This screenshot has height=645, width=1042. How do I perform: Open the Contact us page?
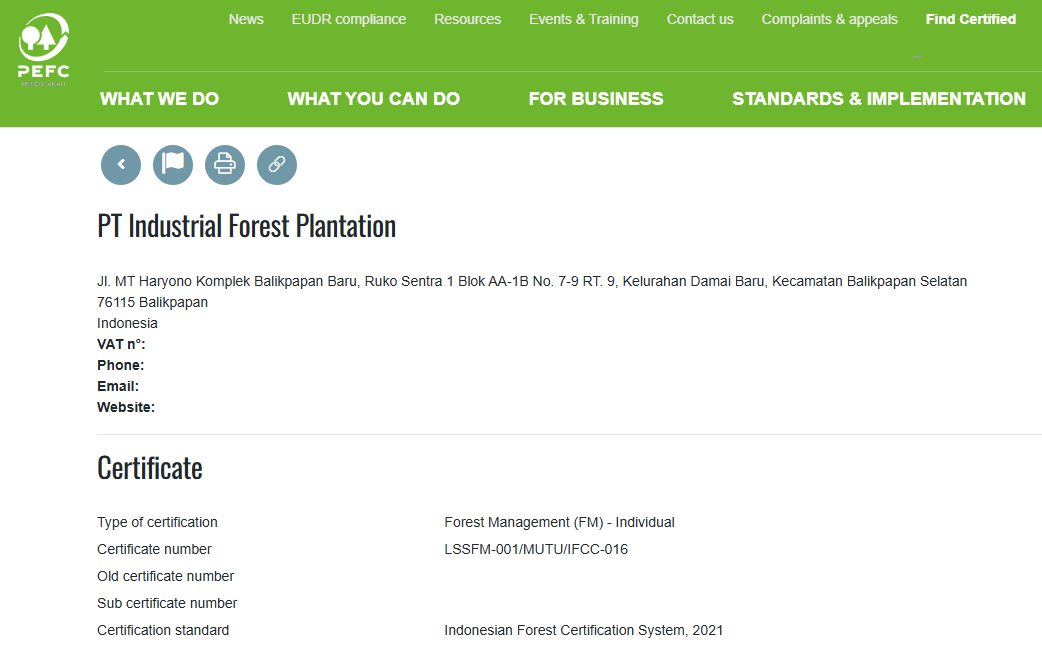click(x=700, y=19)
